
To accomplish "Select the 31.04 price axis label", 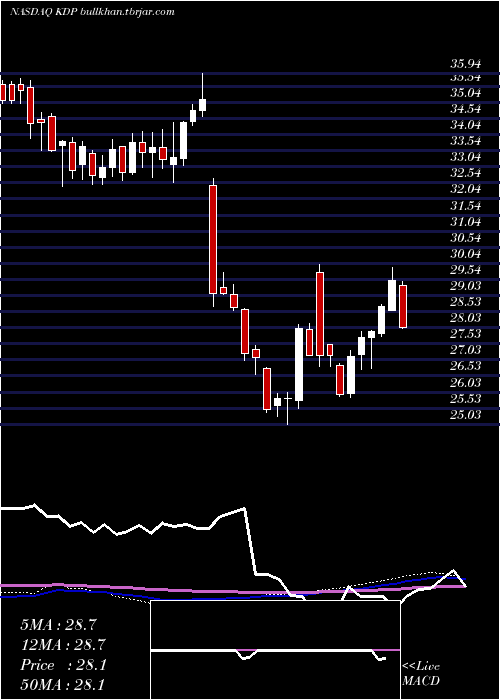I will [x=466, y=222].
